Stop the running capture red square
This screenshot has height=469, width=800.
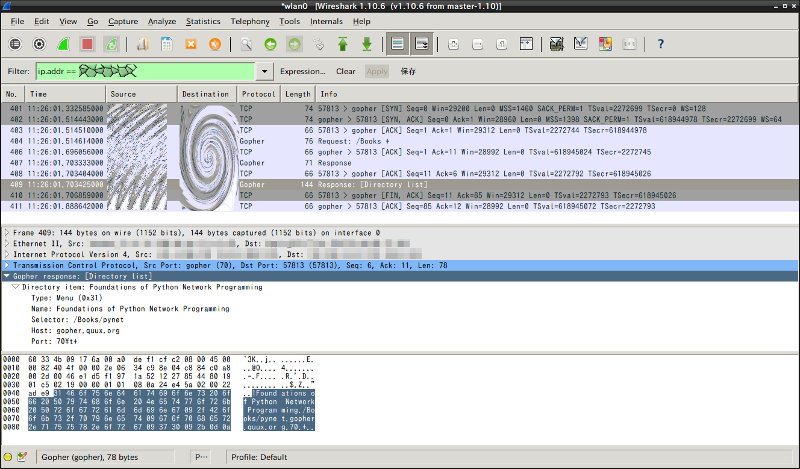(x=87, y=44)
